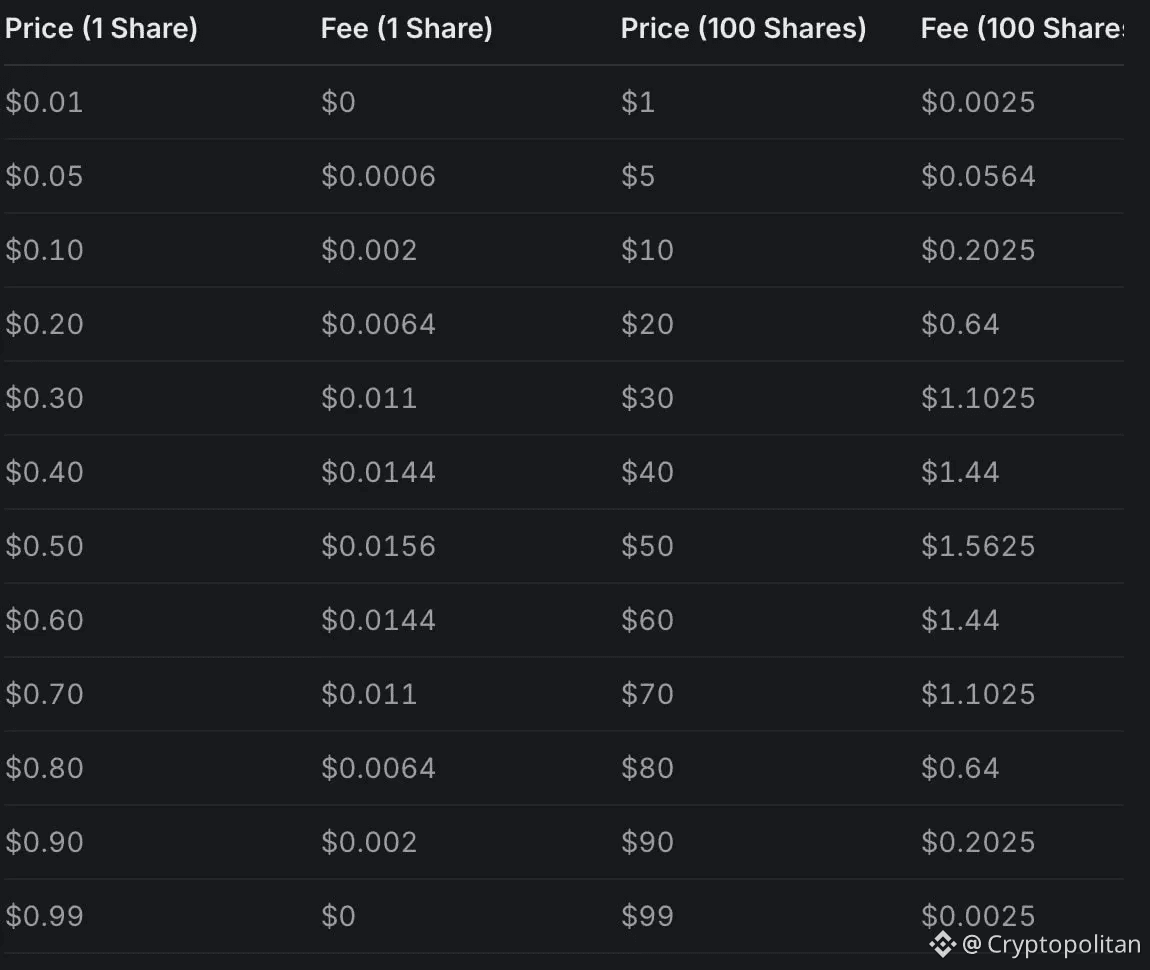The width and height of the screenshot is (1150, 970).
Task: Select the $0.50 price row cell
Action: tap(44, 546)
